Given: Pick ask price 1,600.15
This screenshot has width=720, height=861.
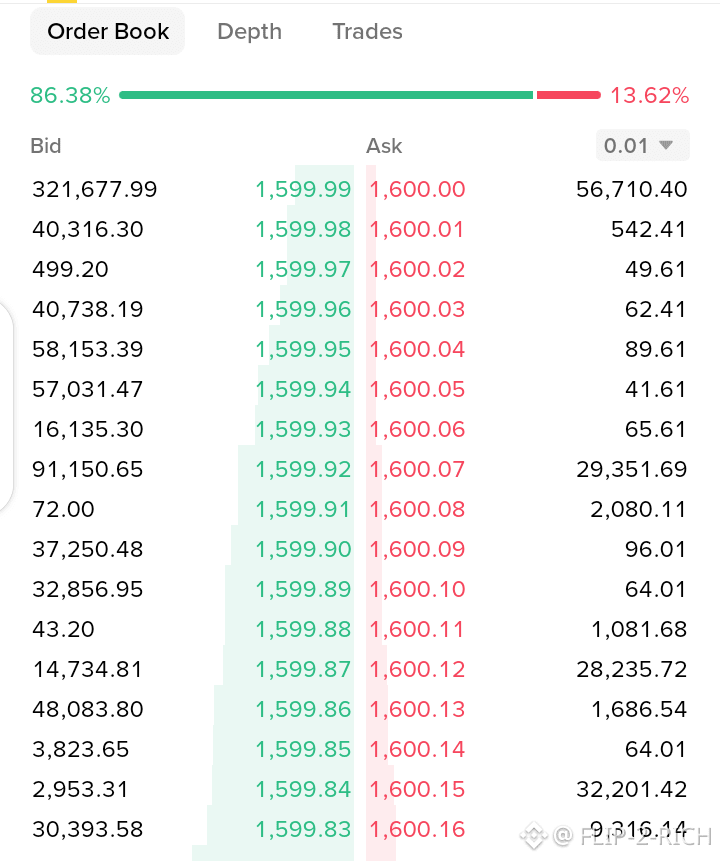Looking at the screenshot, I should coord(417,790).
